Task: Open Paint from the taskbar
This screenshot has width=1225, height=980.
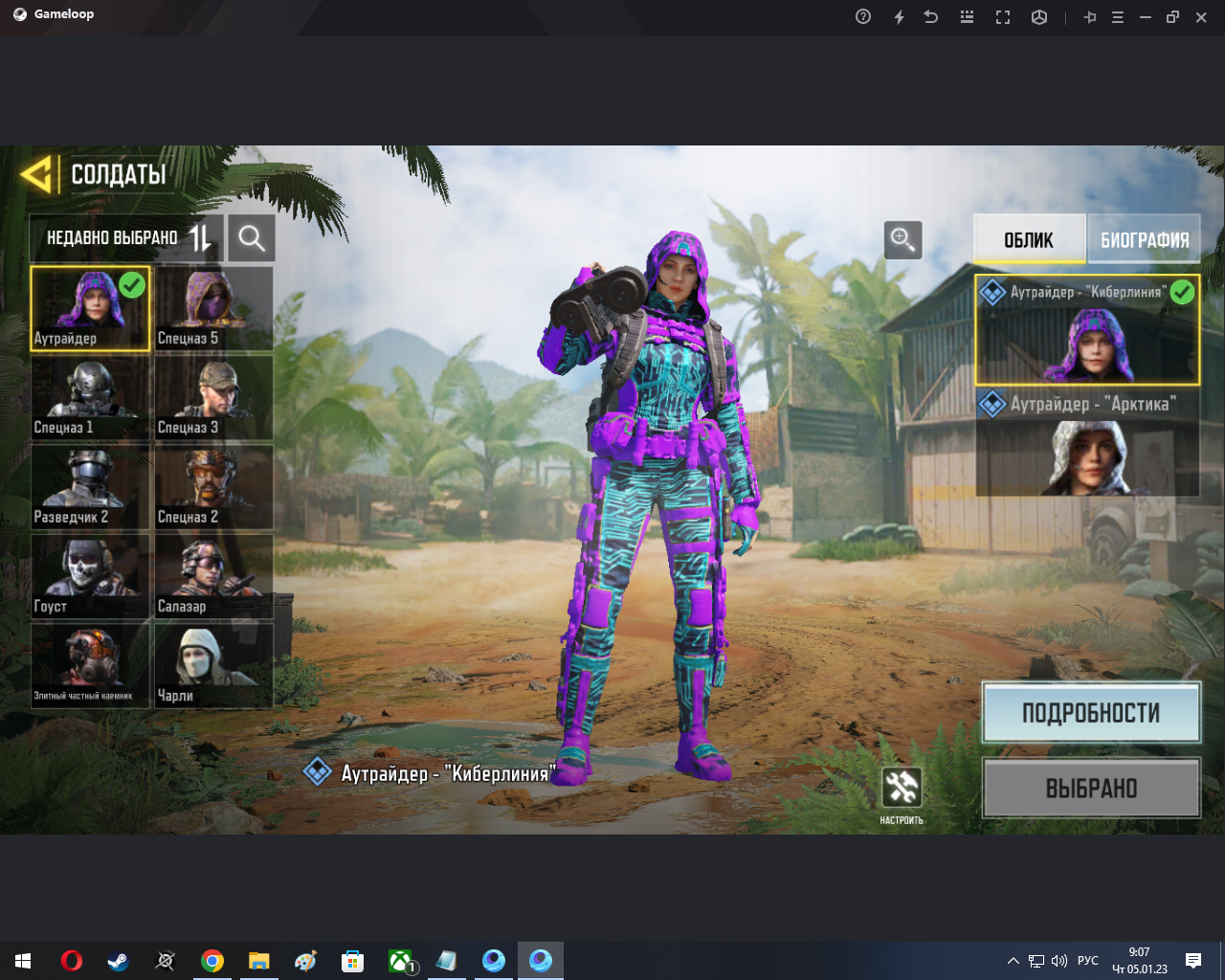Action: pyautogui.click(x=306, y=960)
